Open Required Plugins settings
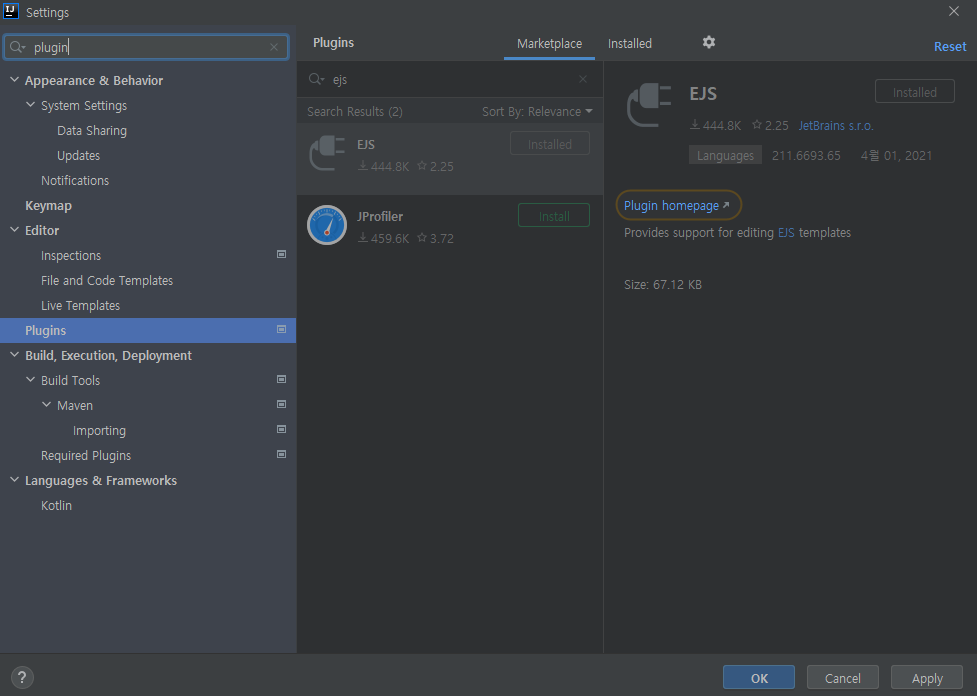This screenshot has width=977, height=696. pos(85,455)
